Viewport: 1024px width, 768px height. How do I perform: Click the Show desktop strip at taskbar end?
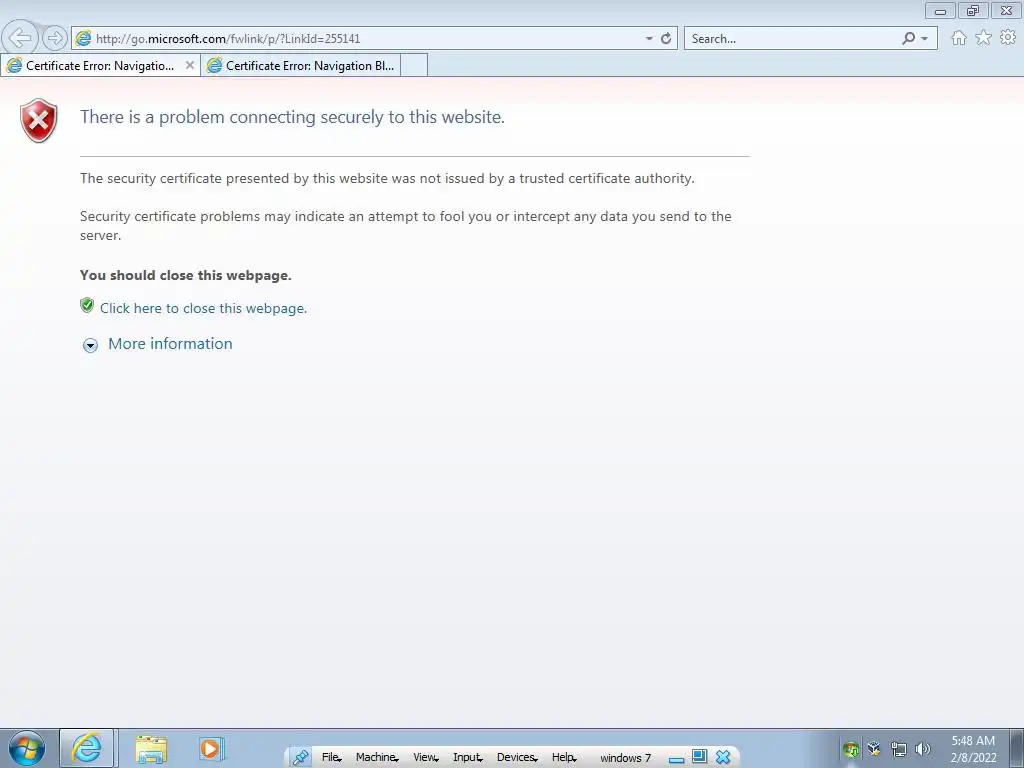[x=1017, y=748]
